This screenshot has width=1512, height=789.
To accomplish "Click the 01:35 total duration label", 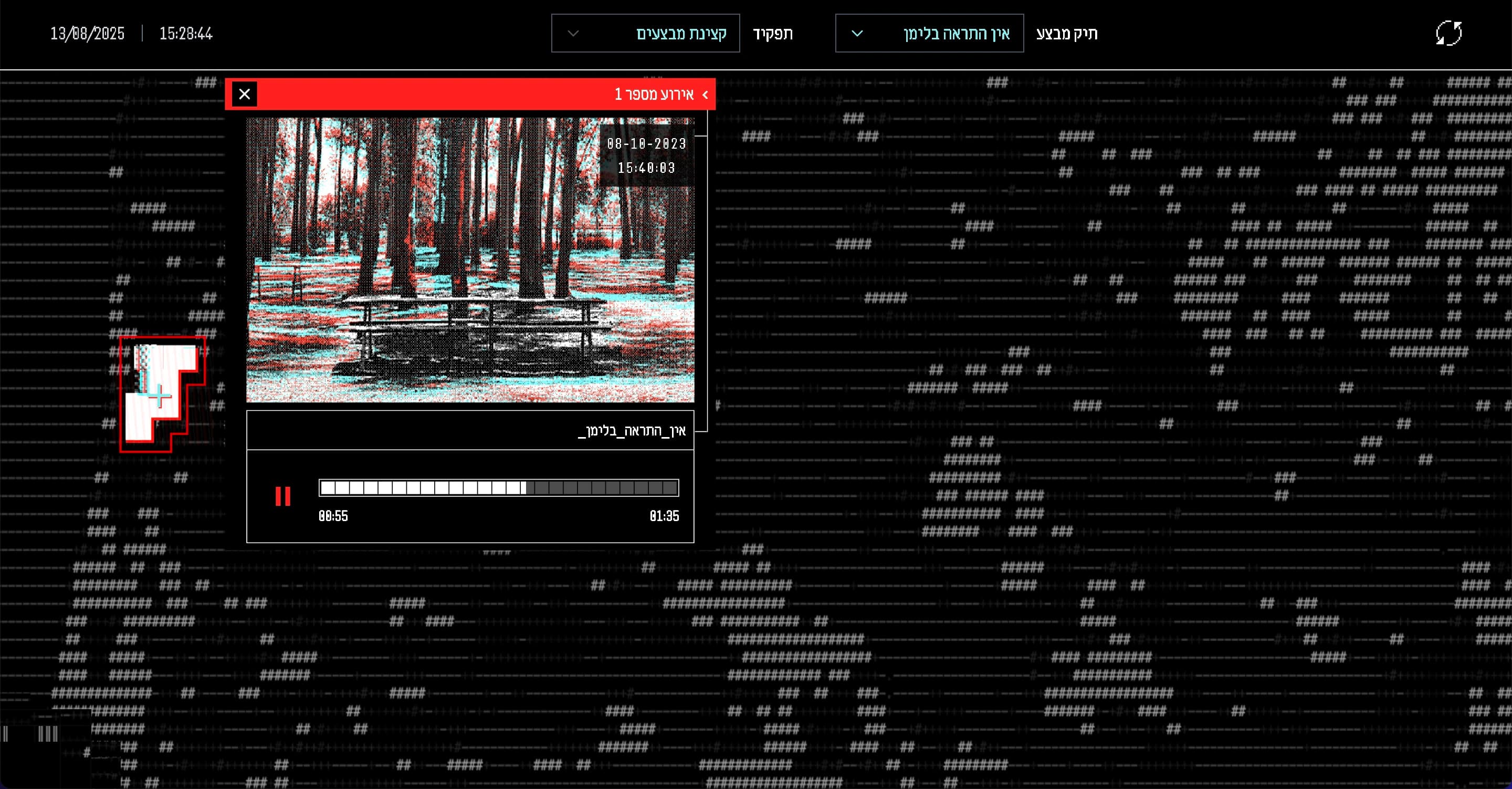I will pyautogui.click(x=664, y=516).
